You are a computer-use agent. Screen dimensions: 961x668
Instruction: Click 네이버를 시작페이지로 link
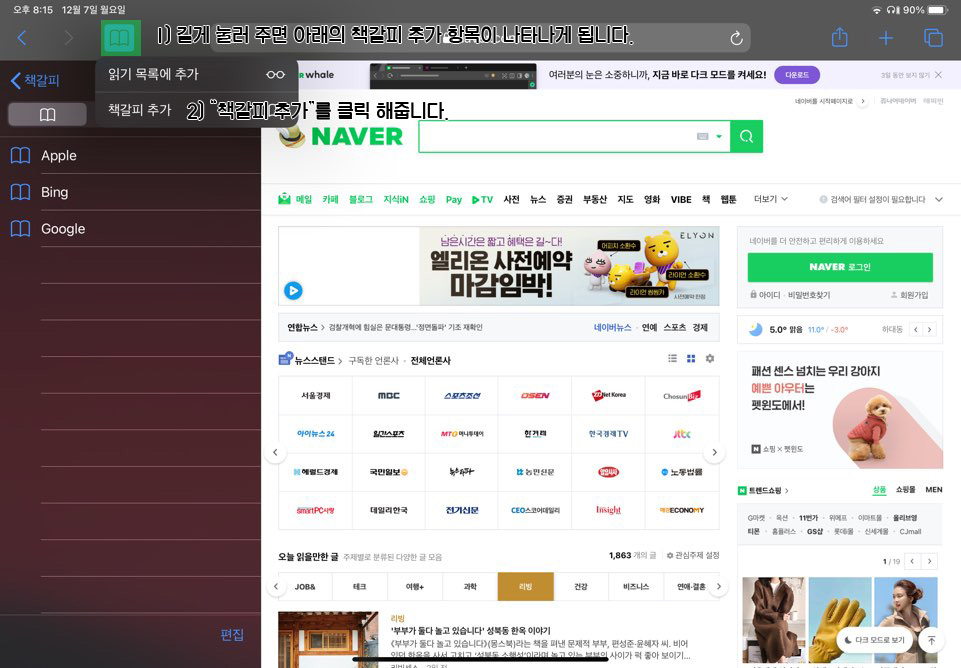coord(823,101)
